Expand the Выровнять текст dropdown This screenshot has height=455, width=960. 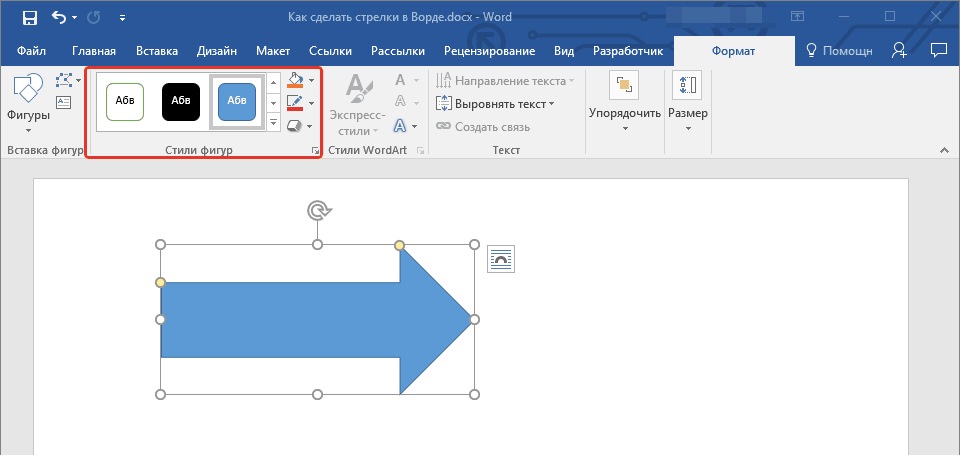(496, 103)
